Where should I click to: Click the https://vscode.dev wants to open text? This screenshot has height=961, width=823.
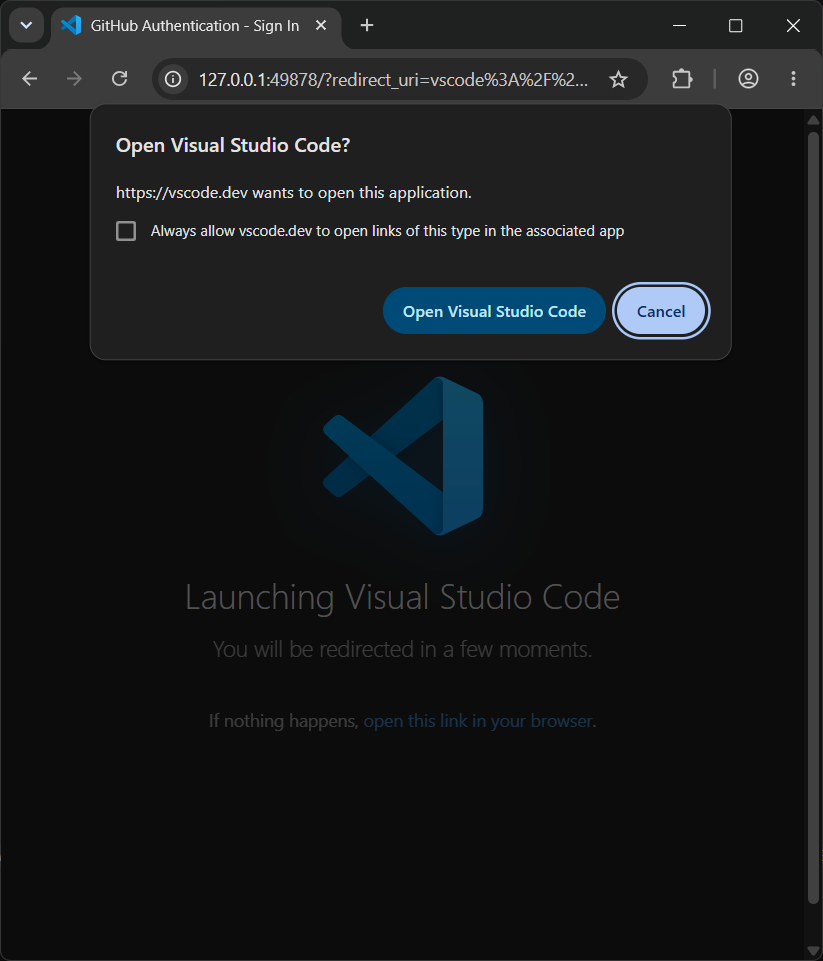[294, 192]
